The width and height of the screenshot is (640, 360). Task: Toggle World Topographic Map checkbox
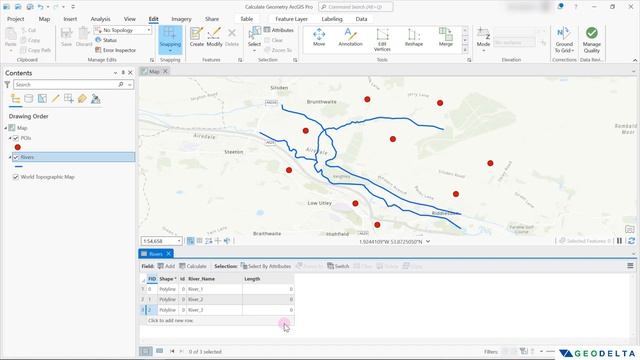pyautogui.click(x=16, y=177)
